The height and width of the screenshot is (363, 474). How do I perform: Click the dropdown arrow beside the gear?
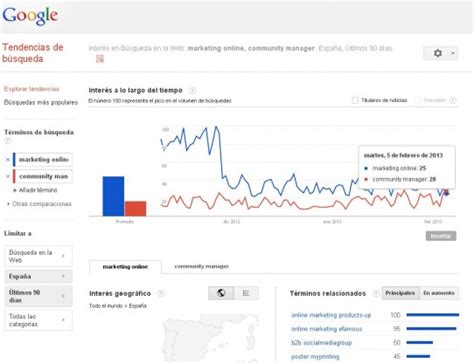(453, 53)
